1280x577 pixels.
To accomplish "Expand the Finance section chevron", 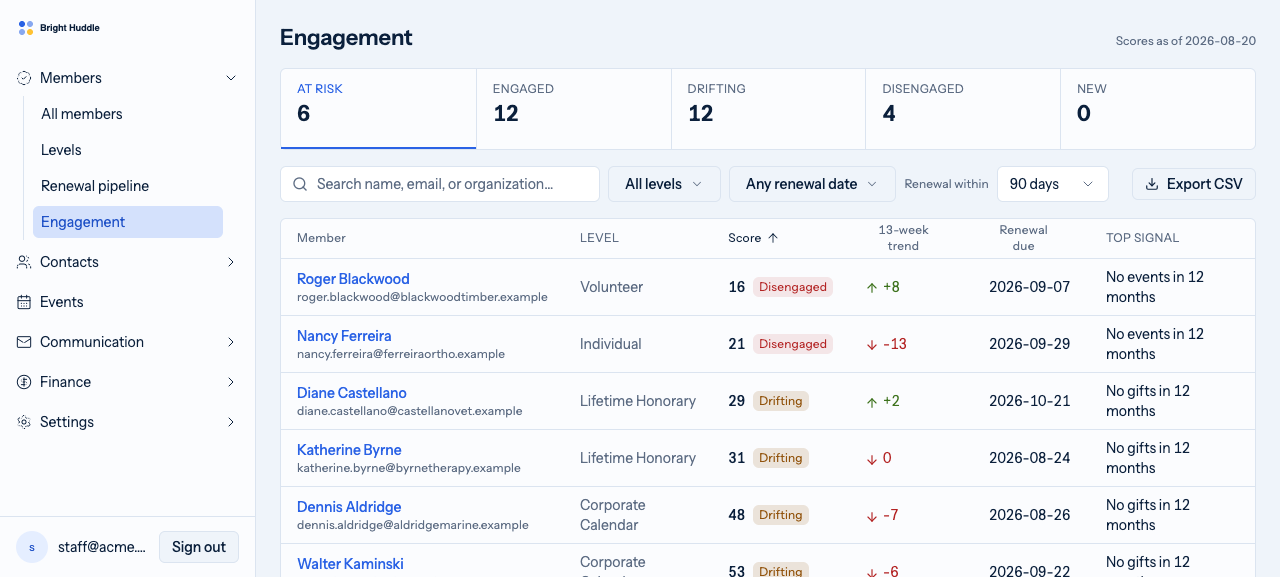I will click(x=231, y=382).
